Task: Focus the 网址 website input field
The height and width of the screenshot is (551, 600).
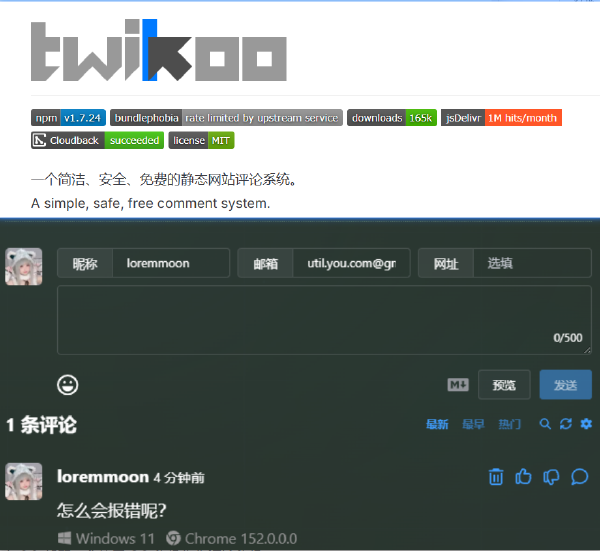Action: 532,263
